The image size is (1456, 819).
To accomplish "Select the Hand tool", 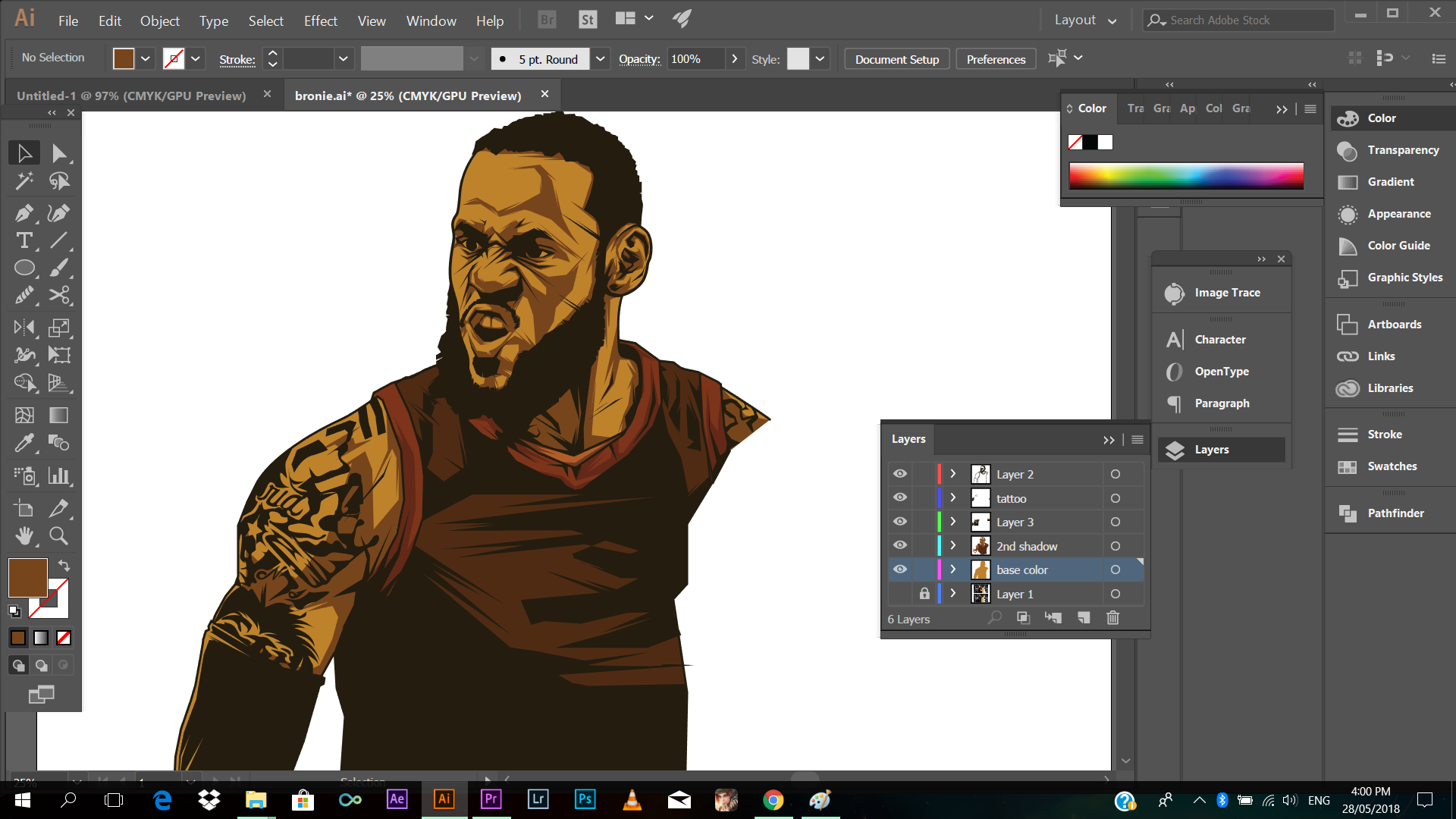I will tap(24, 535).
